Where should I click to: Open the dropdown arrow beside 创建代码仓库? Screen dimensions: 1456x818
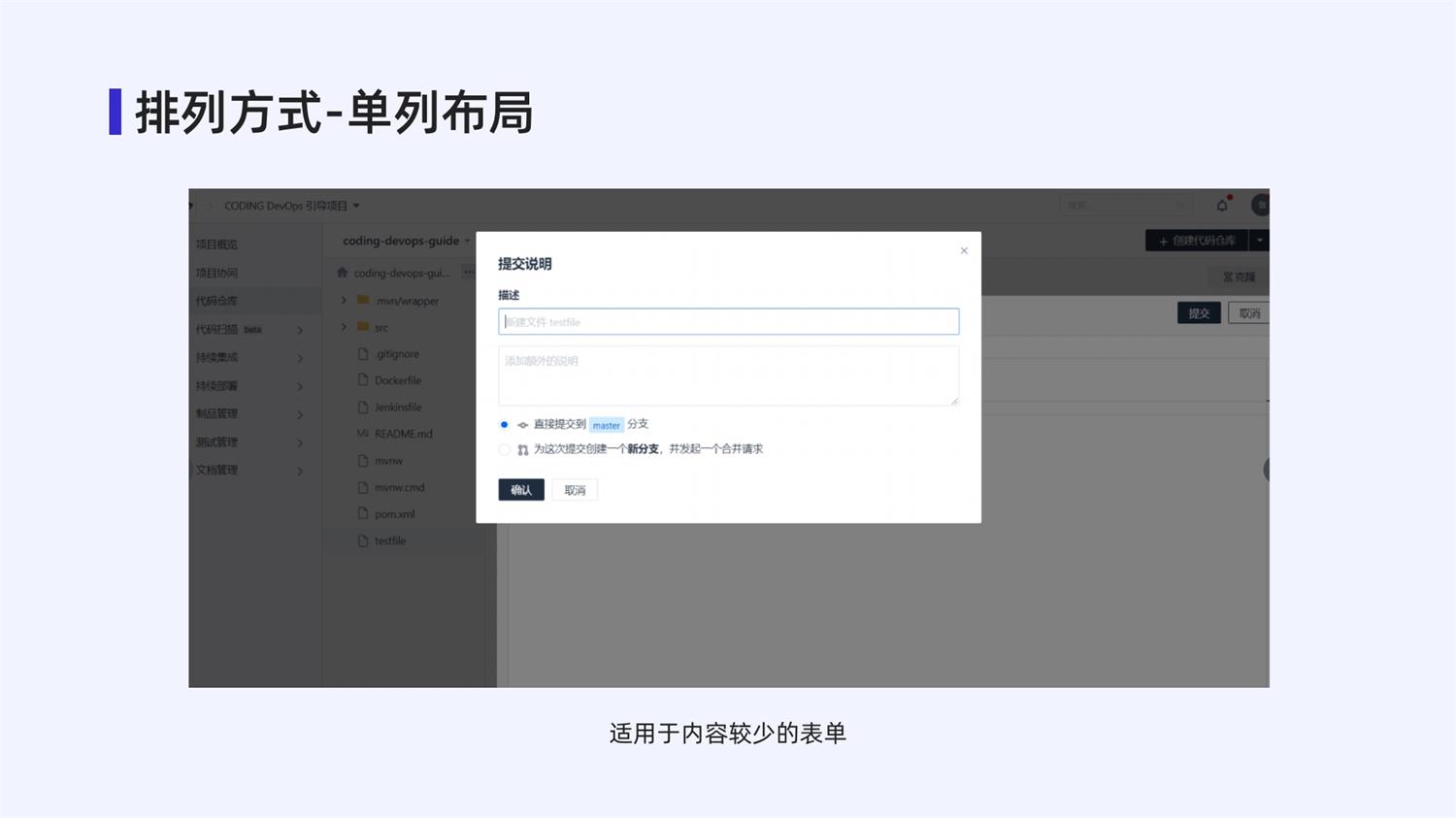1259,240
